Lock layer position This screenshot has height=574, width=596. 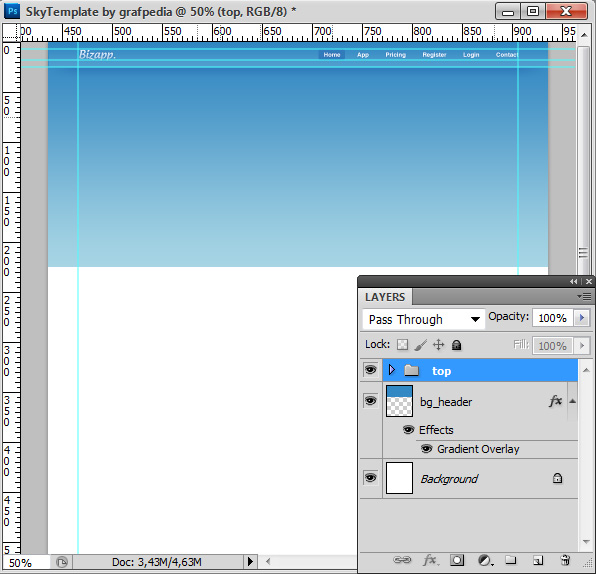pos(438,345)
